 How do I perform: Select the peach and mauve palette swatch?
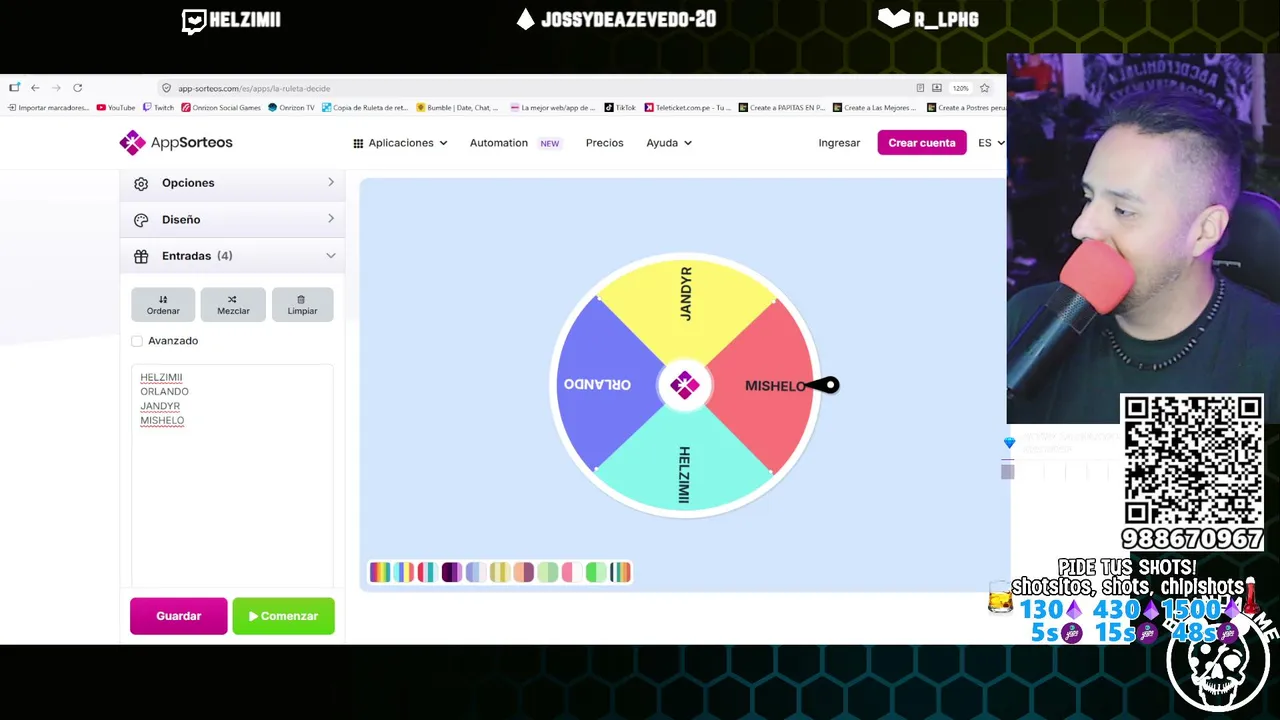point(524,572)
